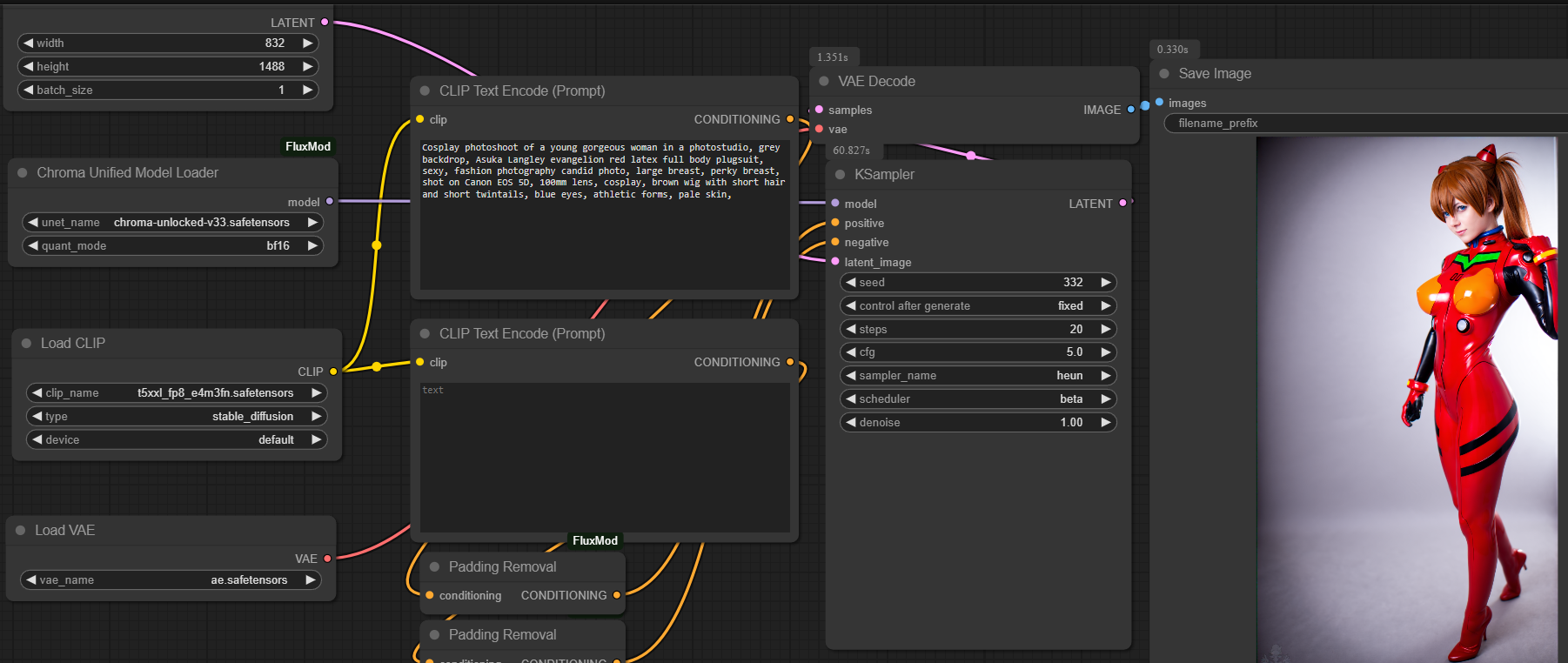
Task: Open the device dropdown showing default
Action: (177, 440)
